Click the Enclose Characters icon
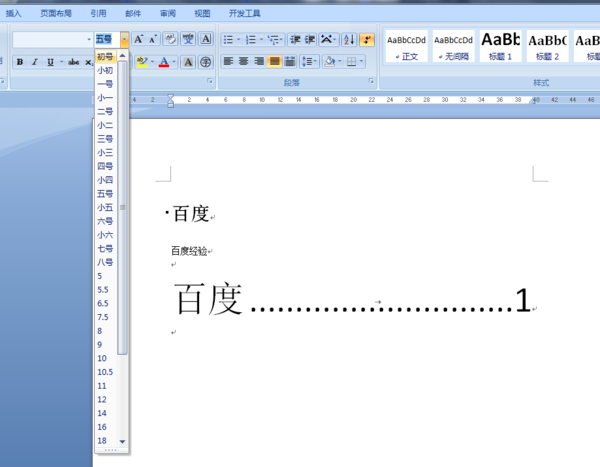600x467 pixels. 206,62
